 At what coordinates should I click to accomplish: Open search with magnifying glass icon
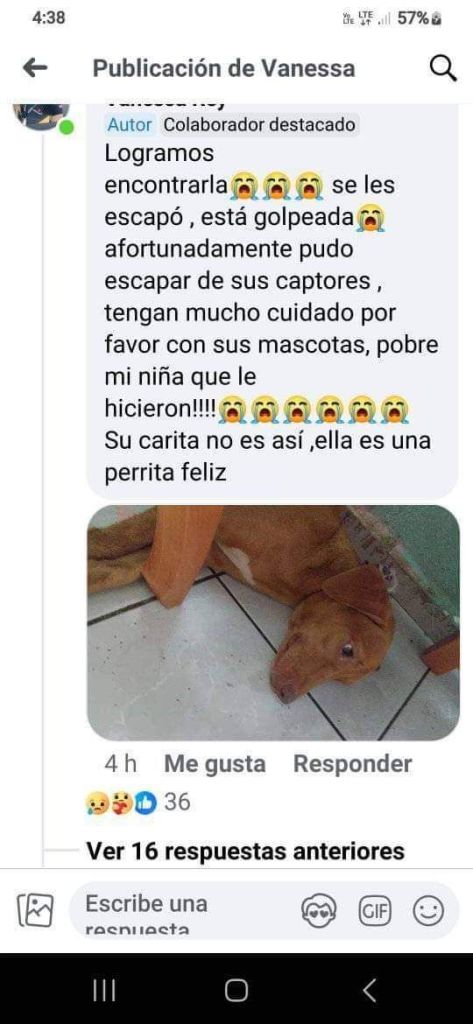pyautogui.click(x=443, y=68)
